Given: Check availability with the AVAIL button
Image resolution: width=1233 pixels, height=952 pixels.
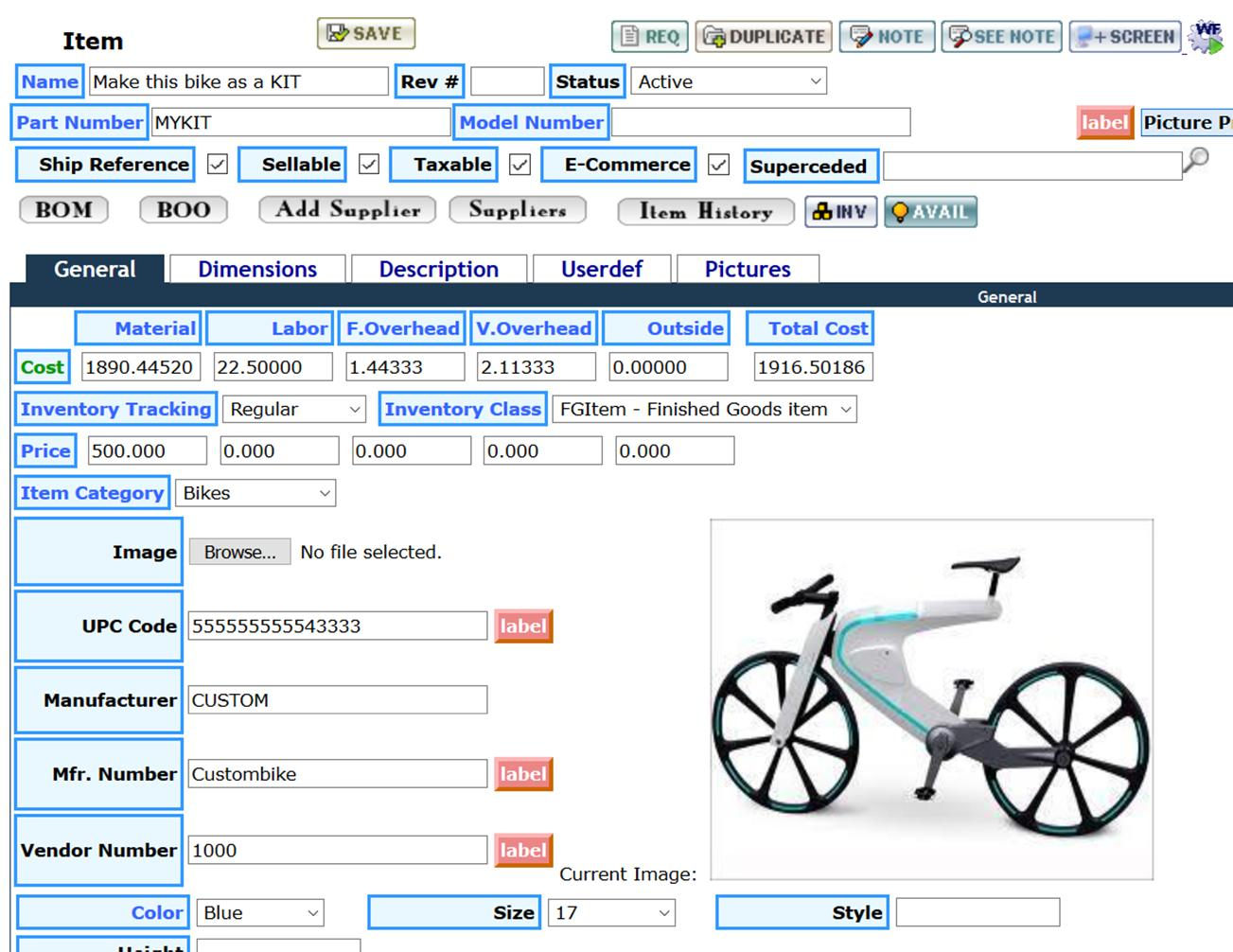Looking at the screenshot, I should (930, 212).
